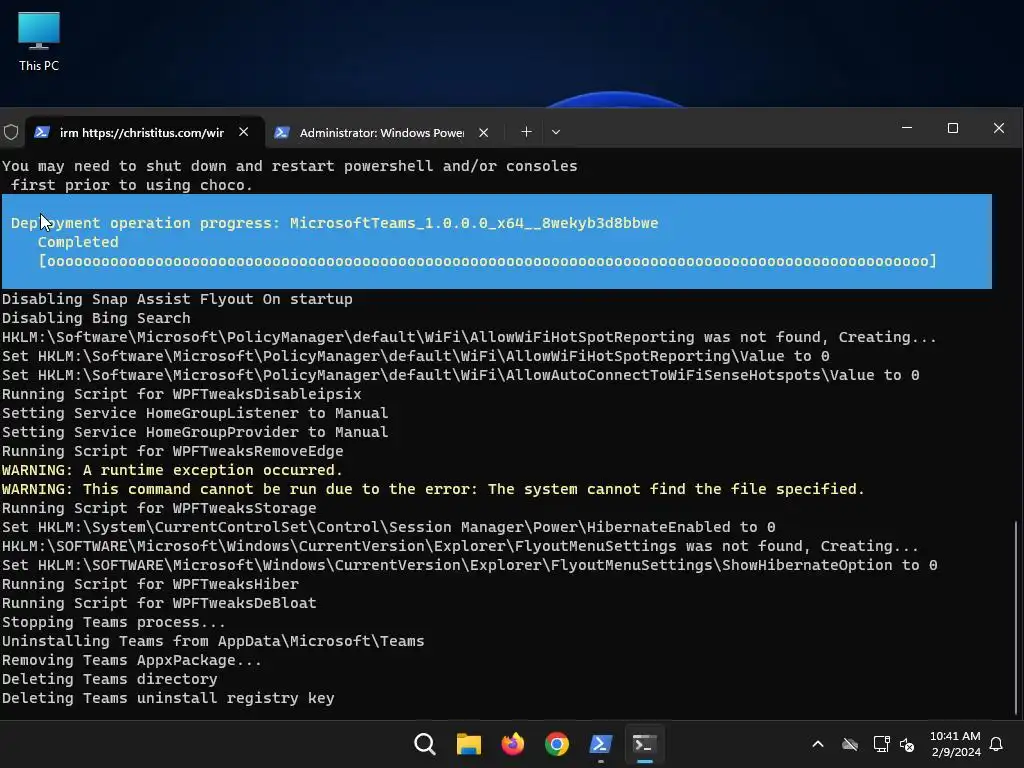
Task: Show hidden system tray icons
Action: (818, 744)
